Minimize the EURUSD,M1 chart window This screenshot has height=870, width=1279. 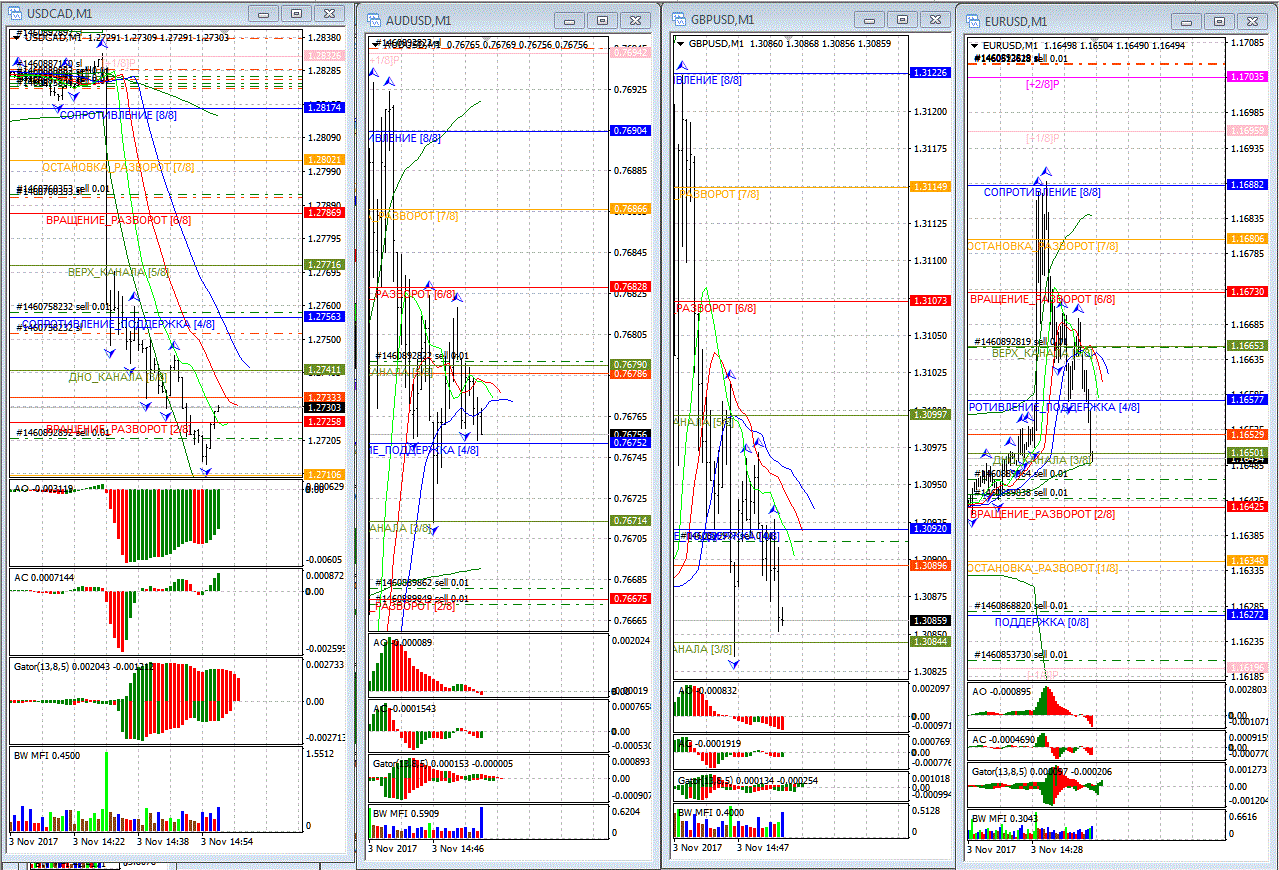1185,21
